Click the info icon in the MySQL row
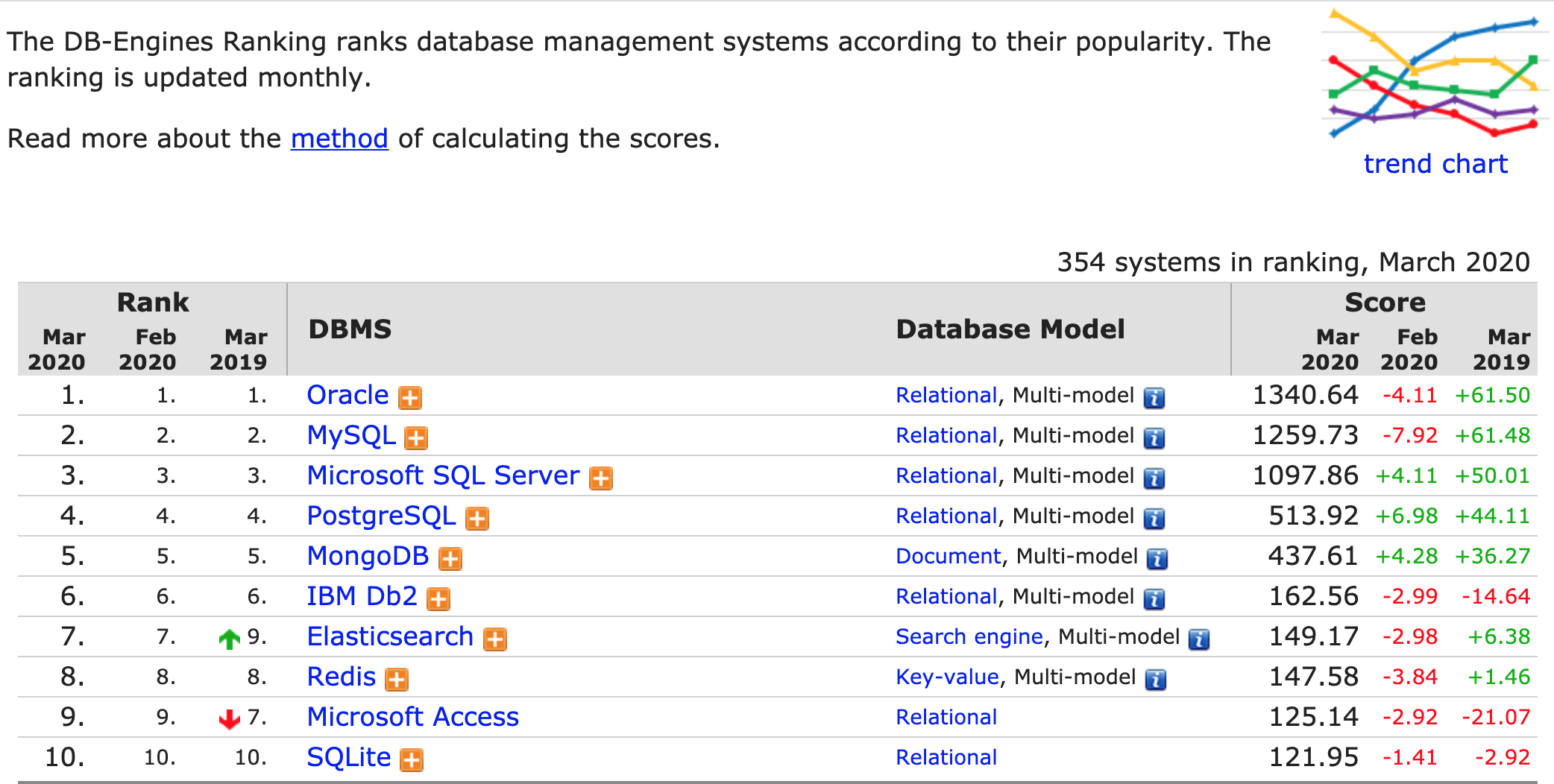Screen dimensions: 1554x784 point(1154,438)
